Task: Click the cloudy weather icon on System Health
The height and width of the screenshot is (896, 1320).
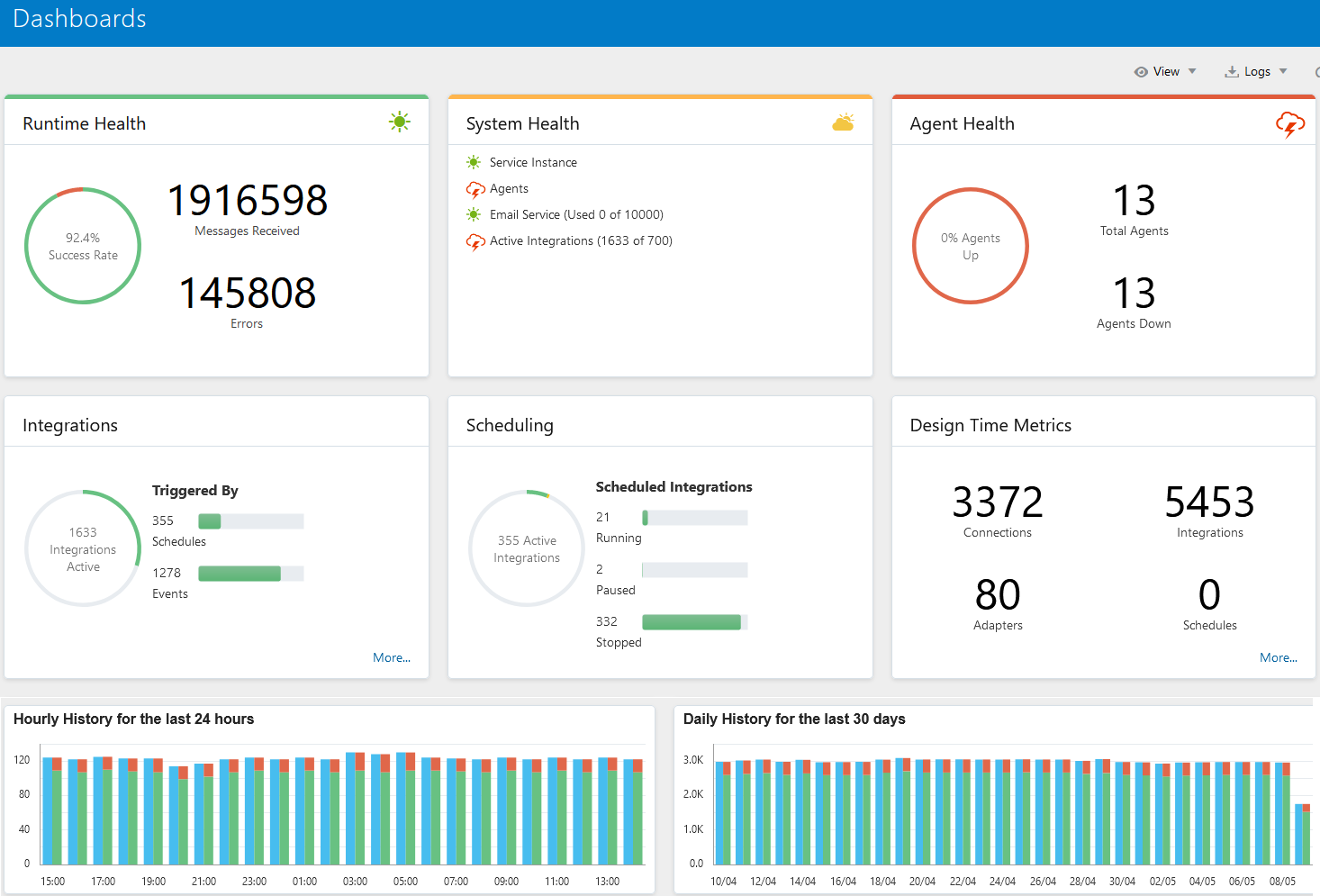Action: click(x=843, y=122)
